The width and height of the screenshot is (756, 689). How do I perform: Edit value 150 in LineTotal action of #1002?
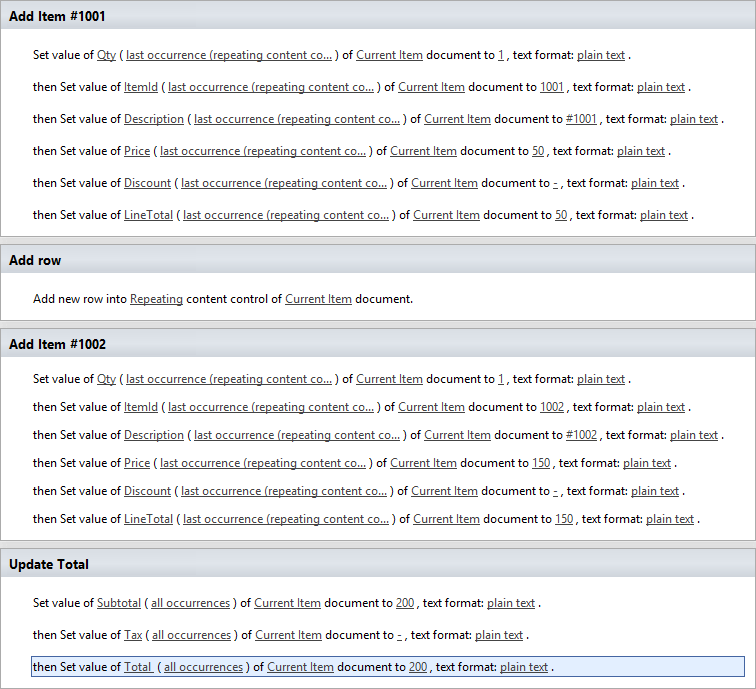click(564, 519)
